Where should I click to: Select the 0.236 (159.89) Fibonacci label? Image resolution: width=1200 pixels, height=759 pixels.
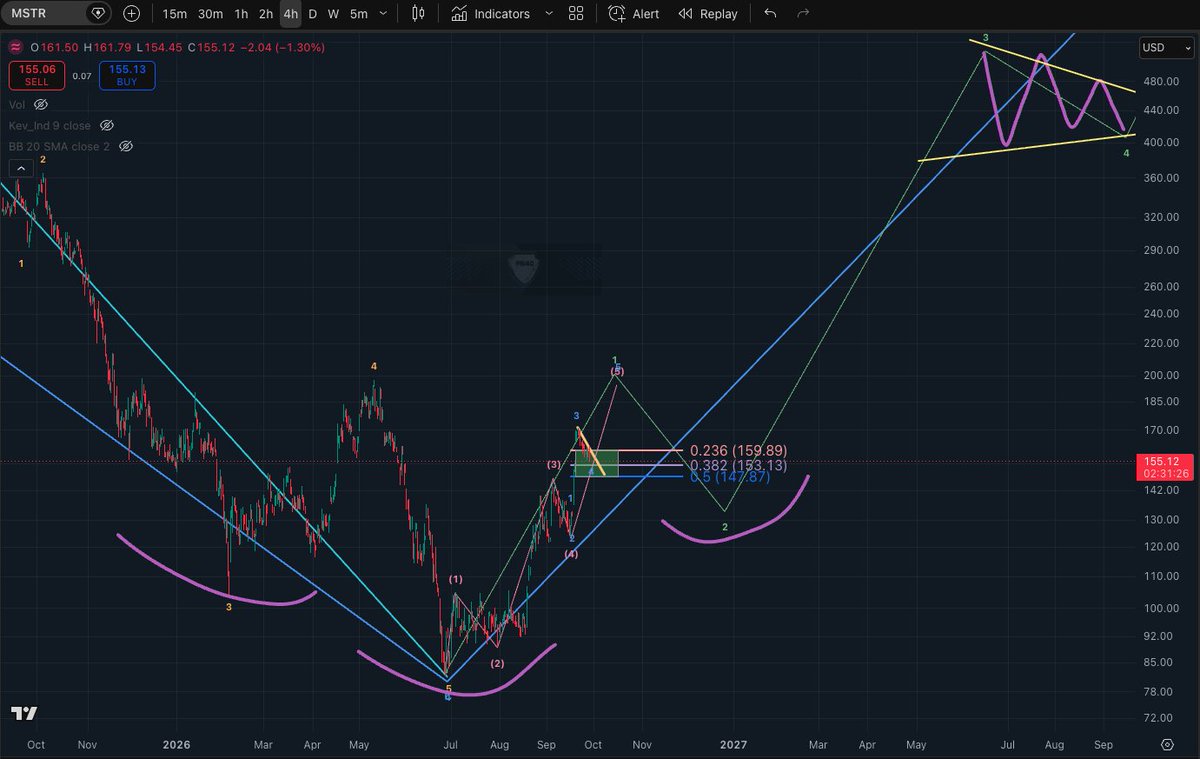[739, 451]
